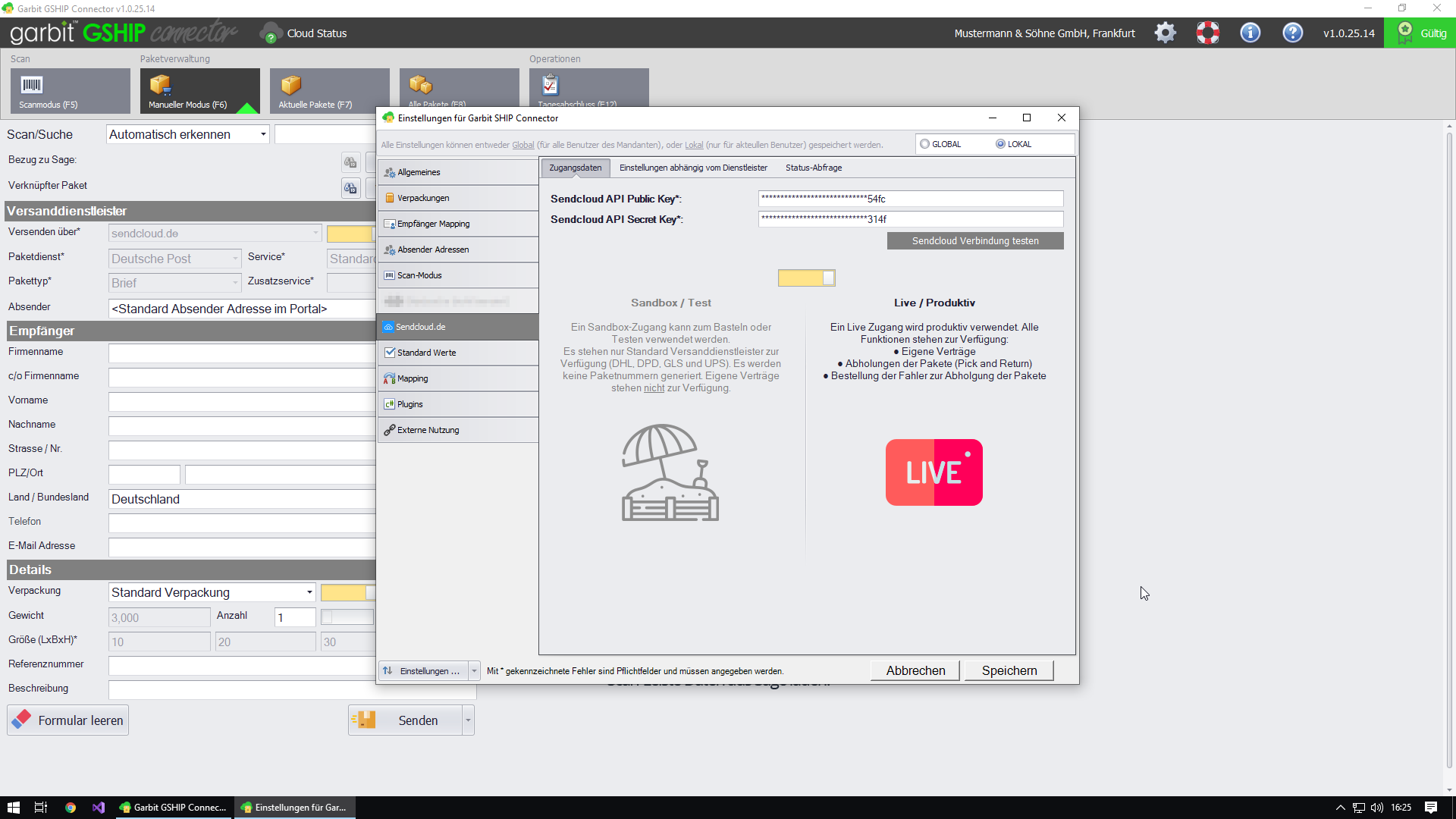Open Chrome from the taskbar

(71, 808)
